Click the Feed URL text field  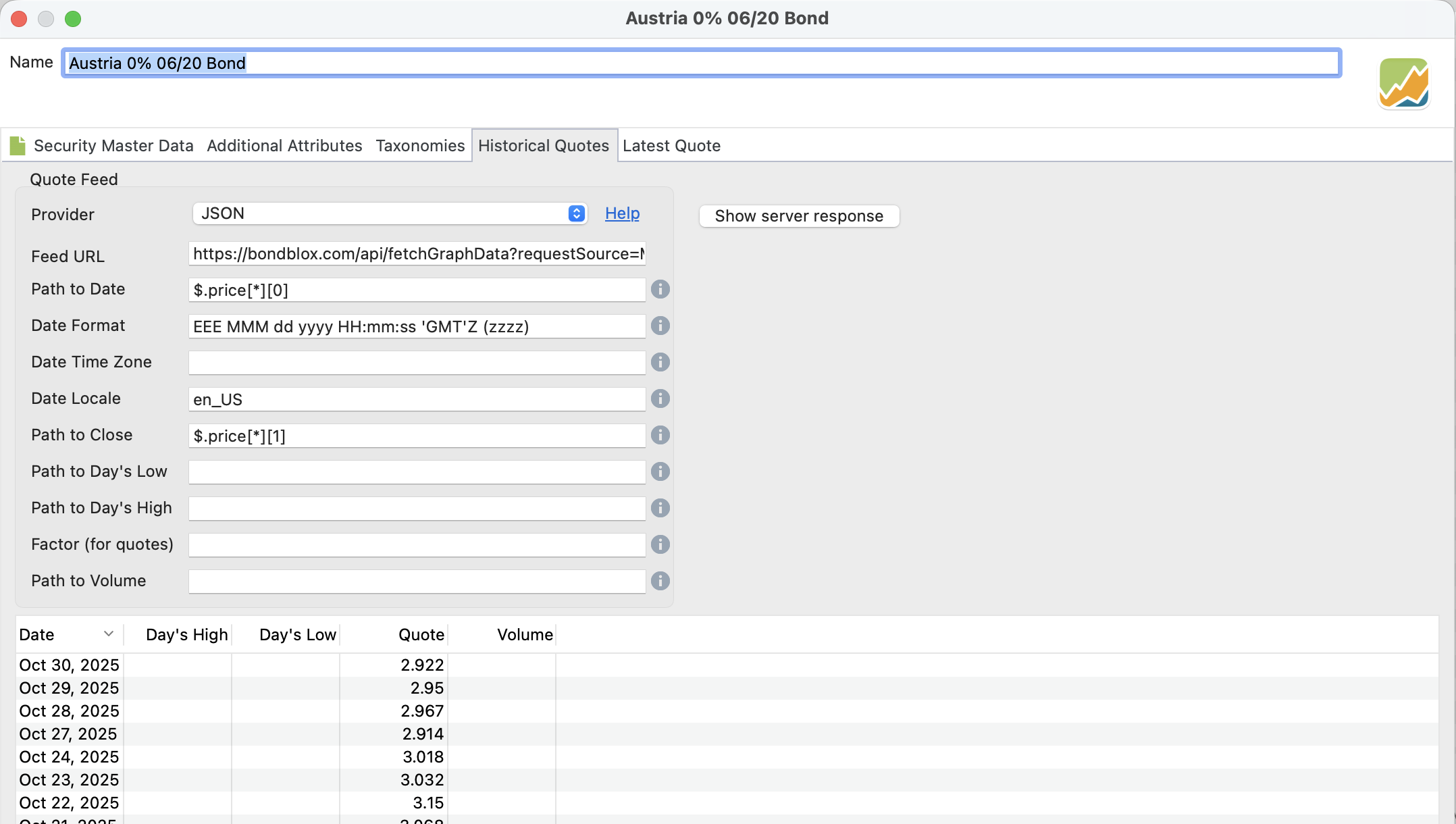coord(417,255)
